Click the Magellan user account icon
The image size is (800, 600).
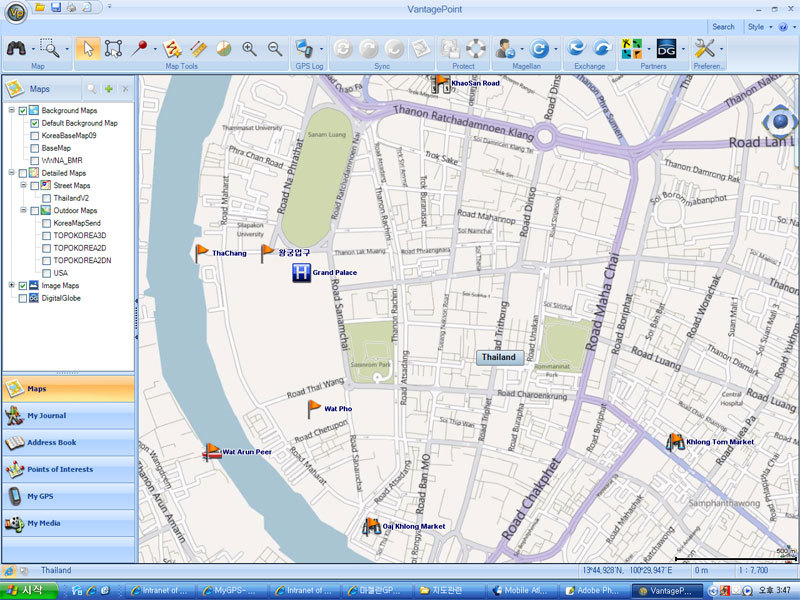(x=505, y=48)
